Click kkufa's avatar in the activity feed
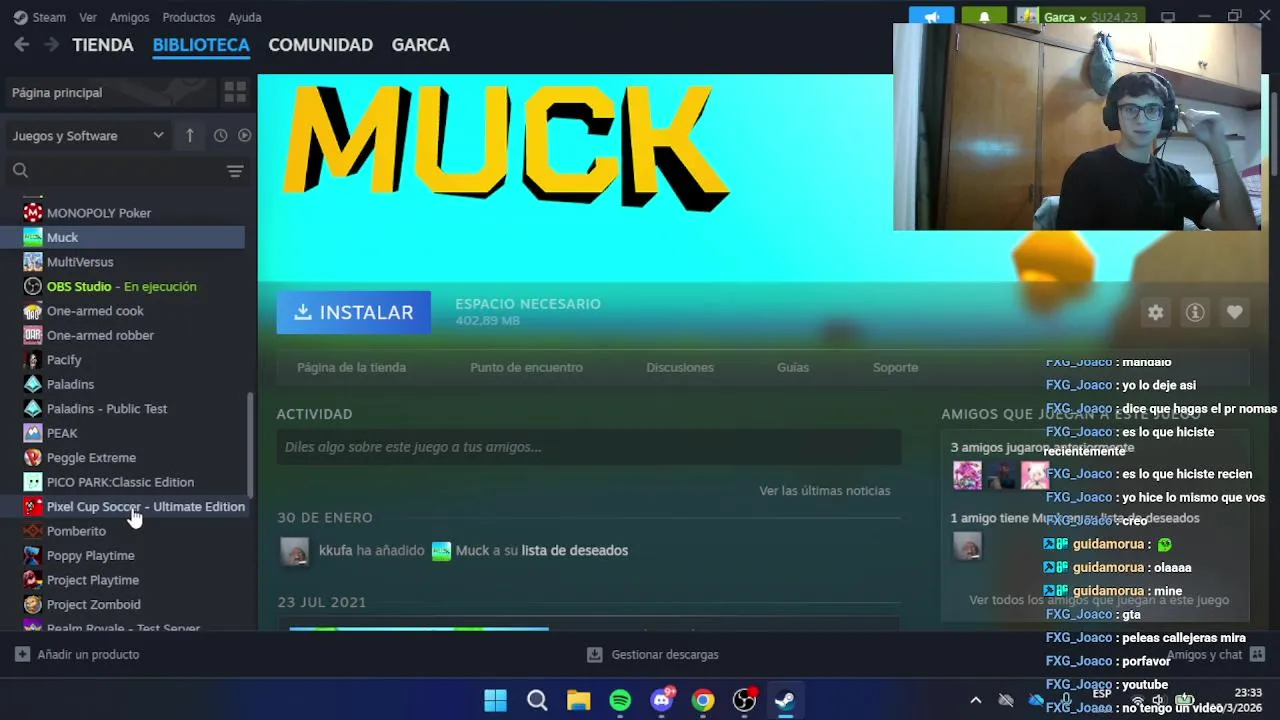This screenshot has height=720, width=1280. [x=294, y=551]
